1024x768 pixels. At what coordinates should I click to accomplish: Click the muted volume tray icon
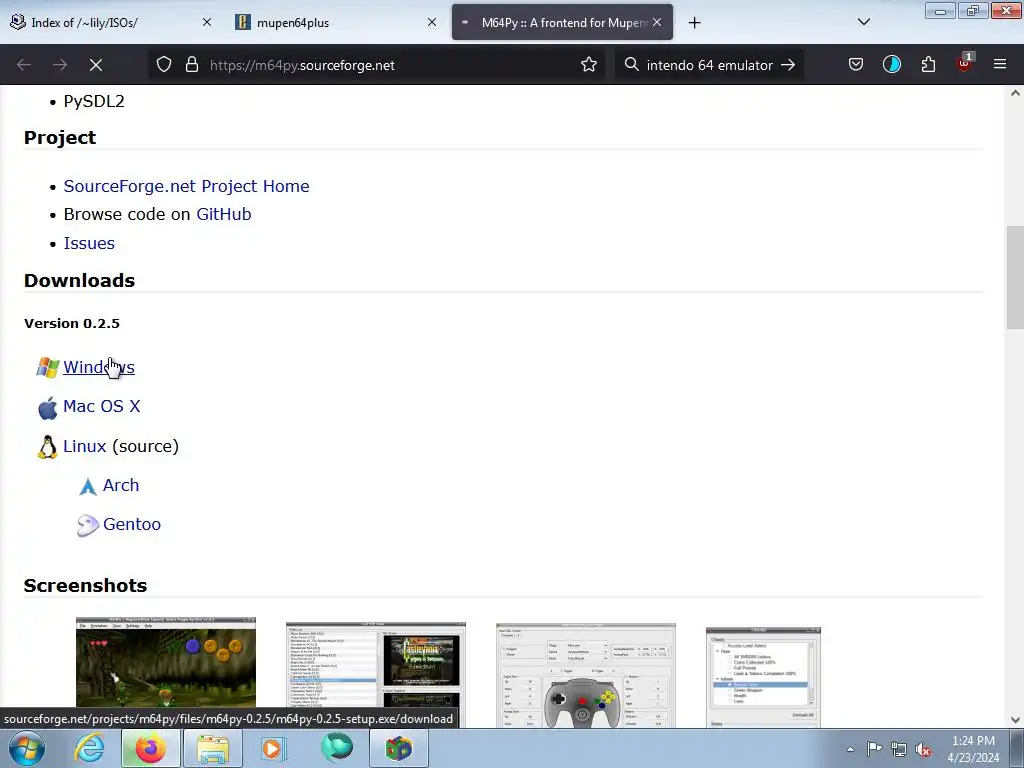(923, 749)
